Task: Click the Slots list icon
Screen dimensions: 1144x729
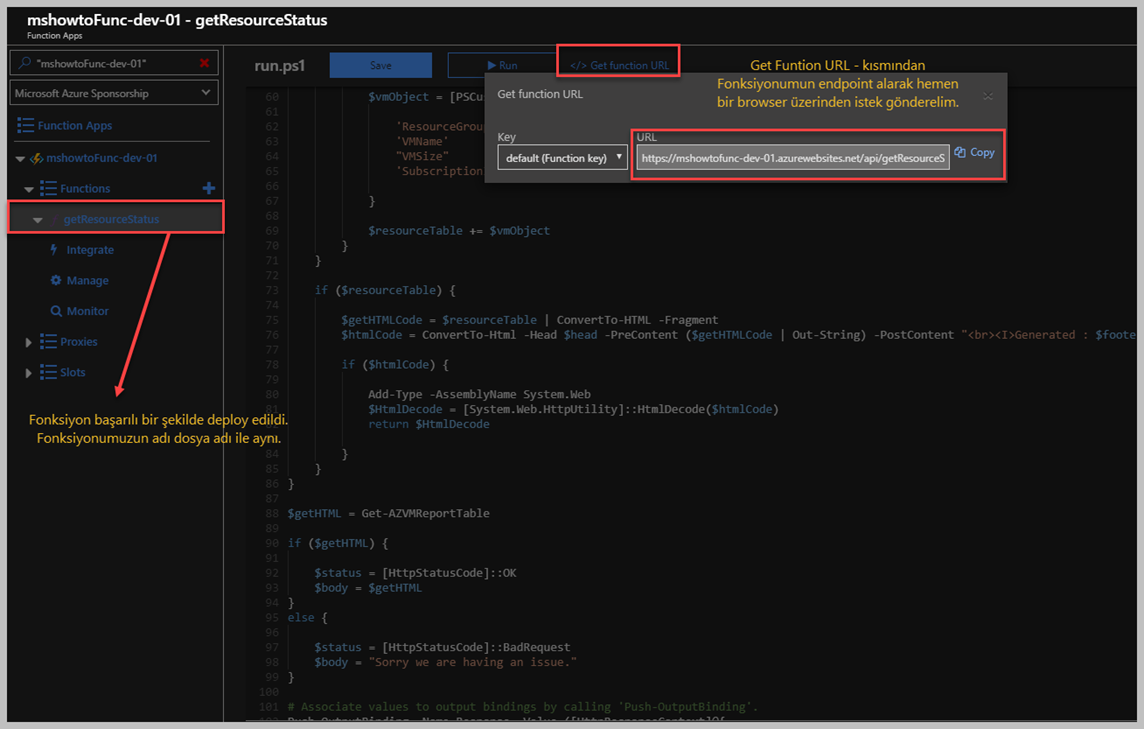Action: (x=49, y=372)
